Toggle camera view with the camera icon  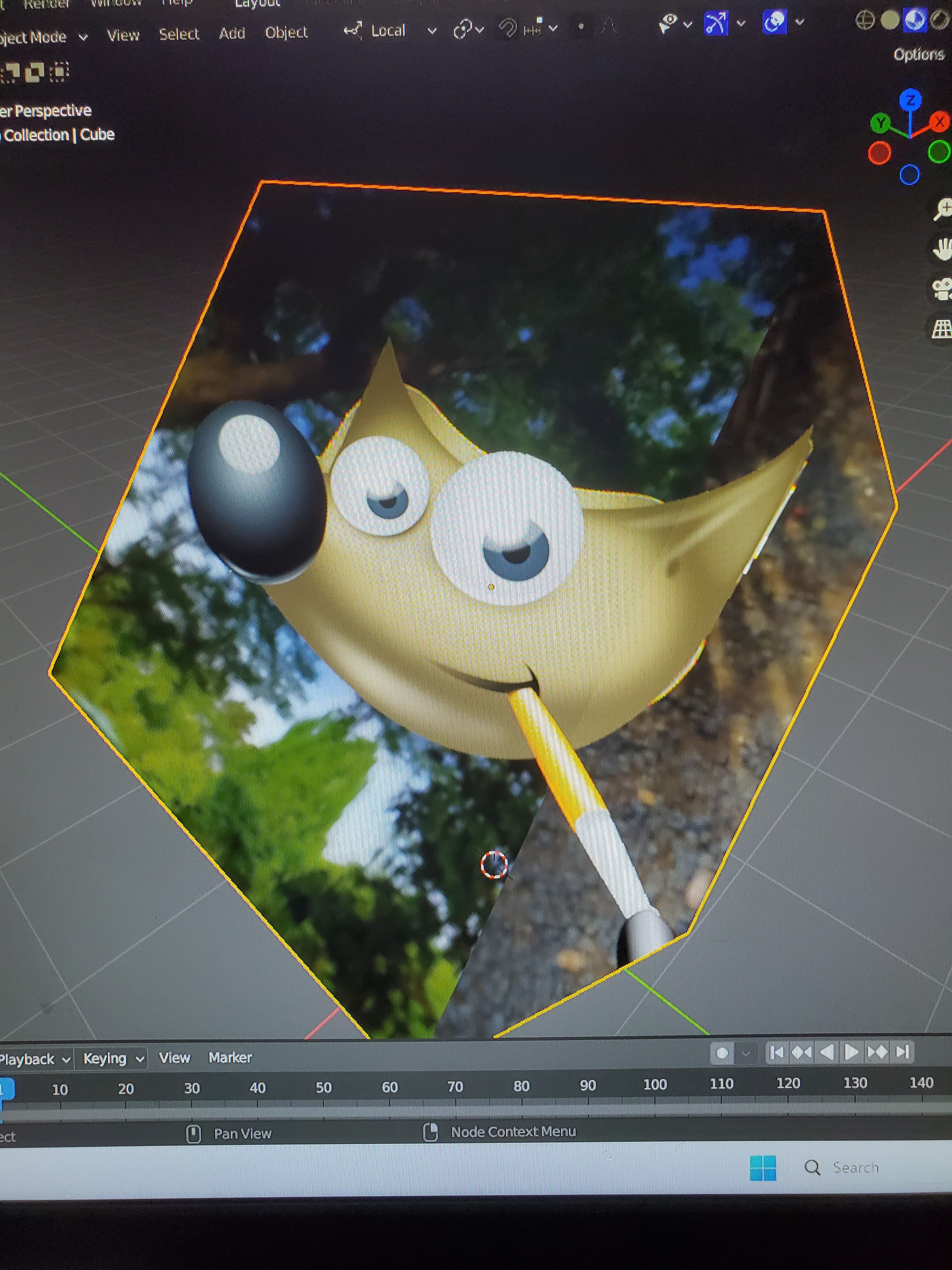click(x=943, y=289)
